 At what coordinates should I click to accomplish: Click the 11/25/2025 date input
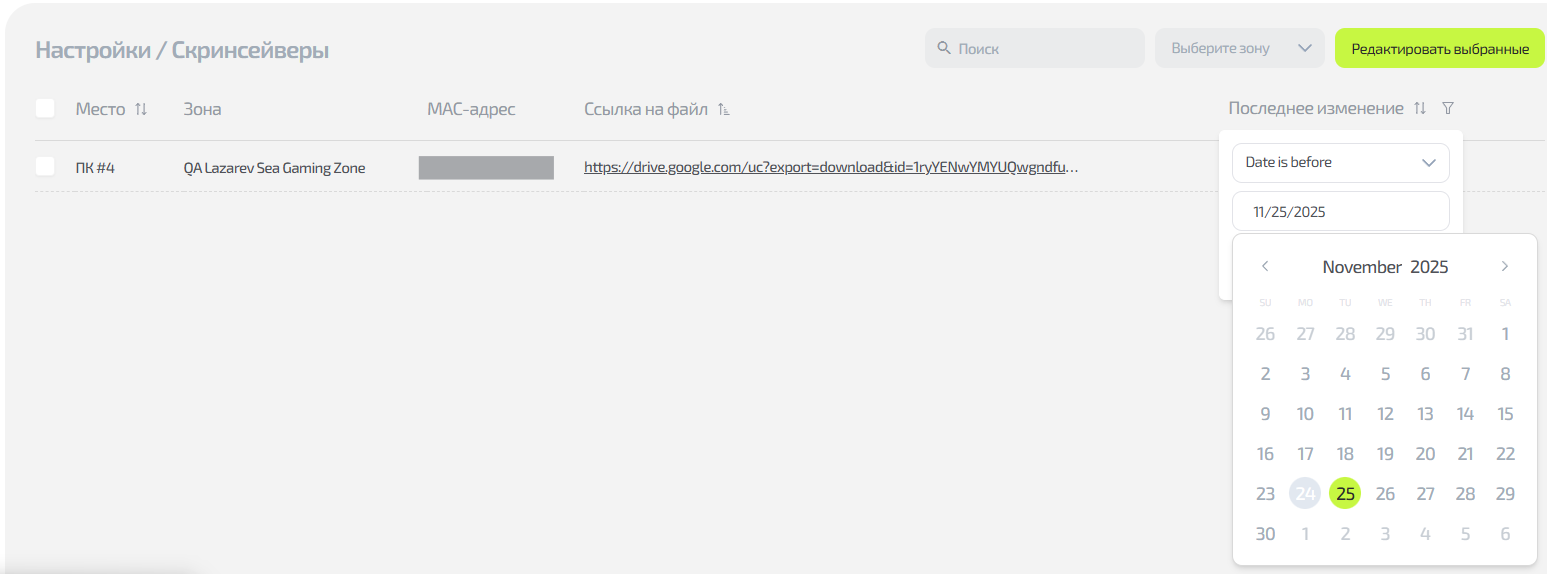1340,211
